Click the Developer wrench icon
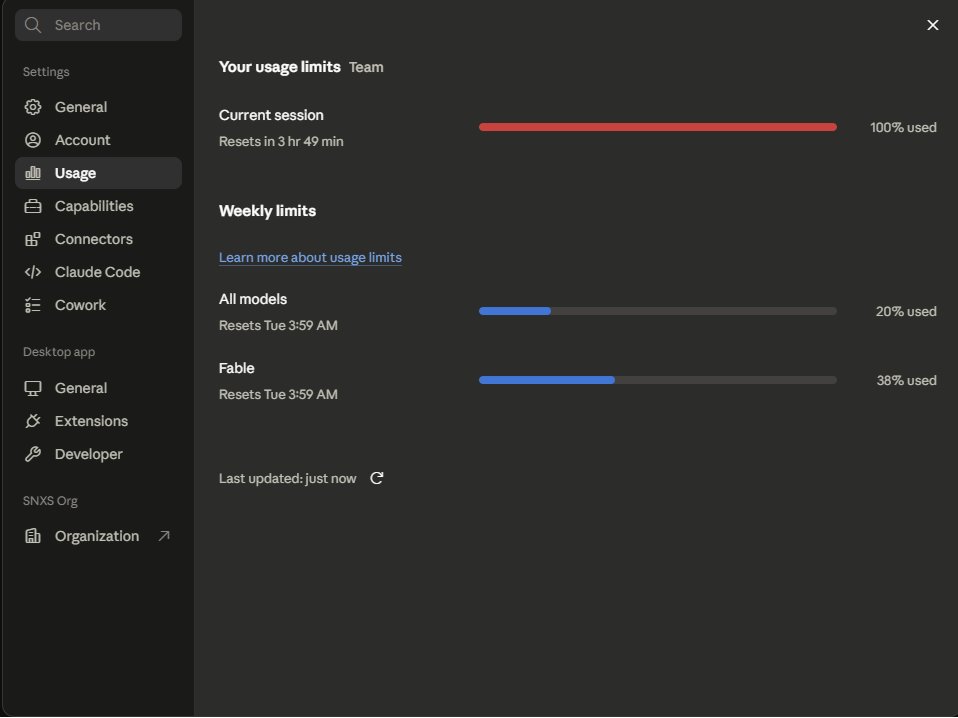Screen dimensions: 958x718 click(33, 454)
